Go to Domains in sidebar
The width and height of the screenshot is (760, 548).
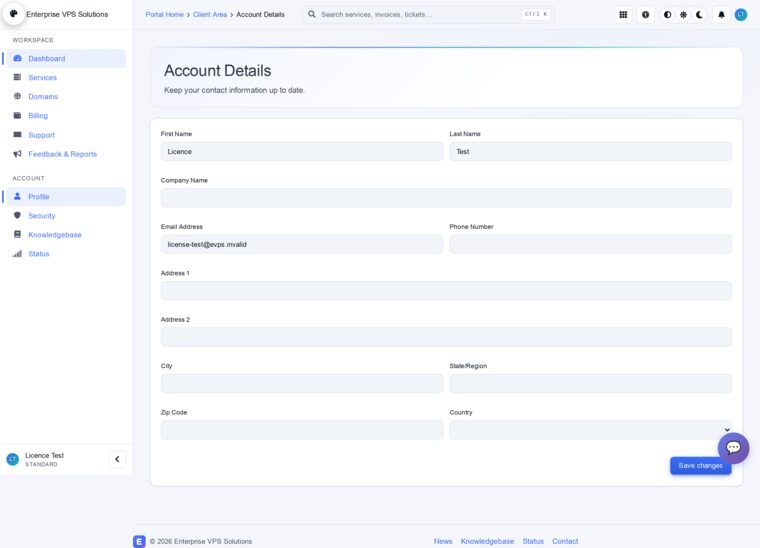pyautogui.click(x=66, y=96)
